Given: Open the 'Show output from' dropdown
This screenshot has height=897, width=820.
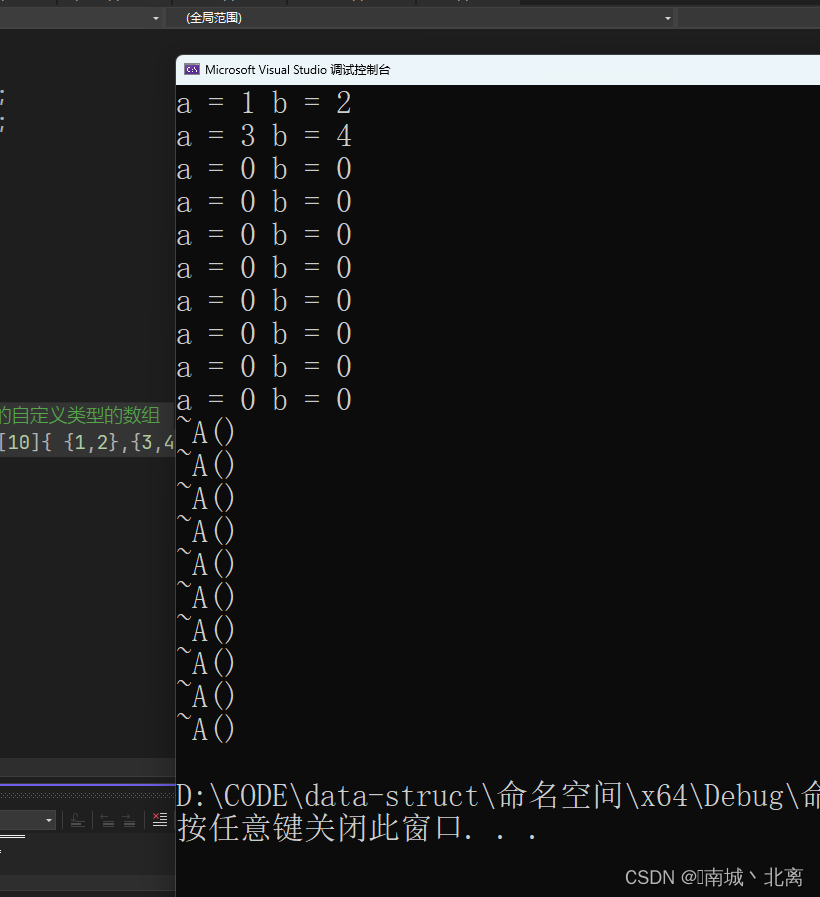Looking at the screenshot, I should 30,819.
